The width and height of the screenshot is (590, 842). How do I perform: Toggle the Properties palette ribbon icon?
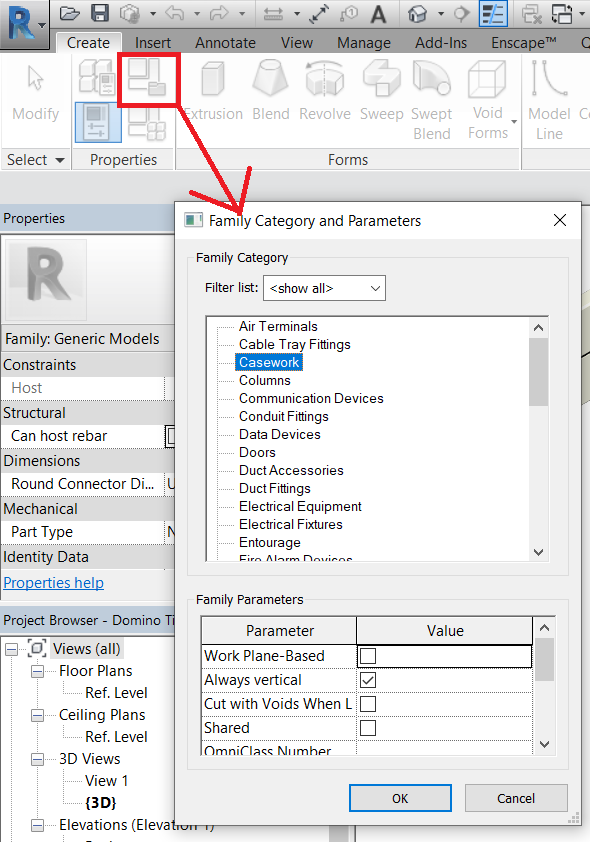[x=98, y=122]
